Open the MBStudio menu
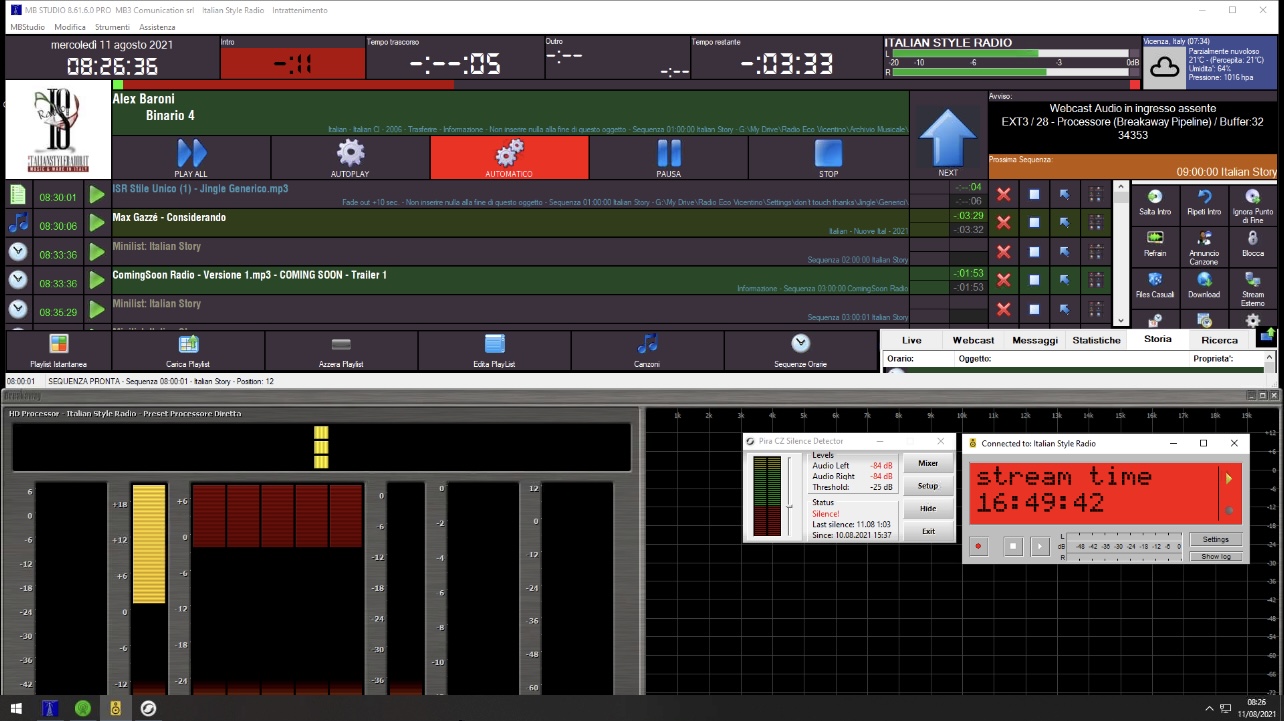The image size is (1284, 721). 26,27
